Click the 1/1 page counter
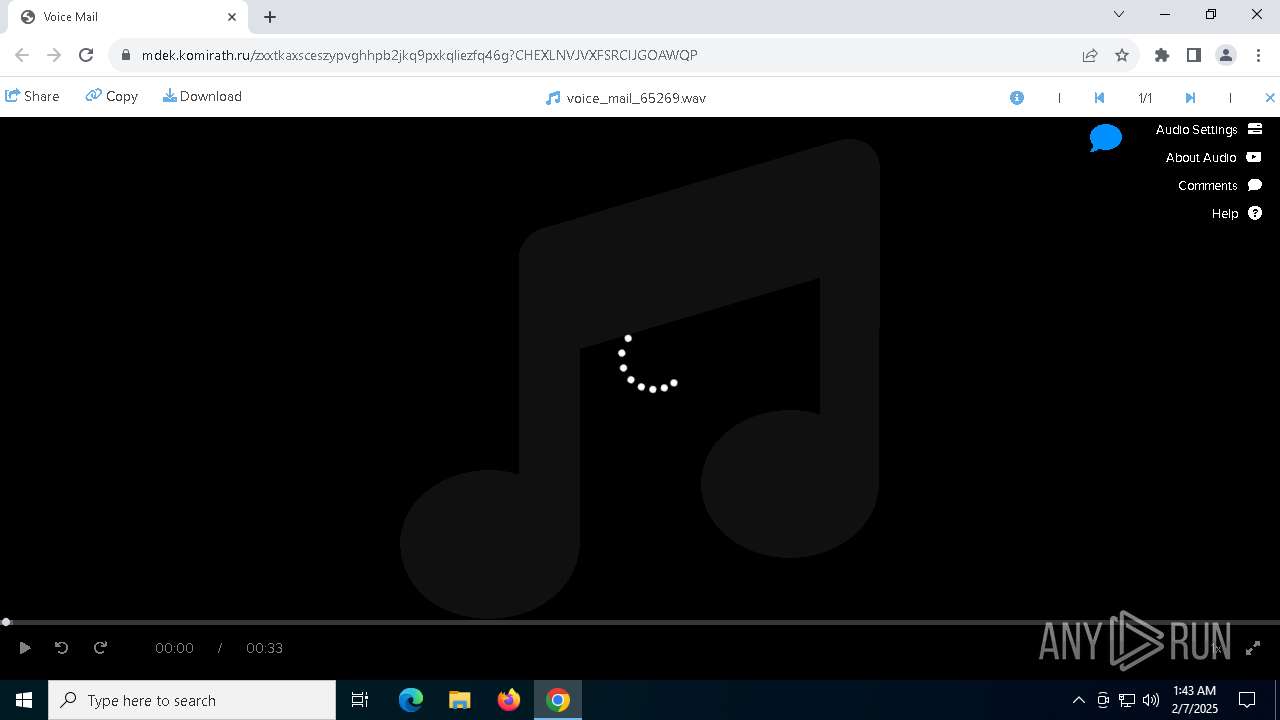 tap(1145, 98)
